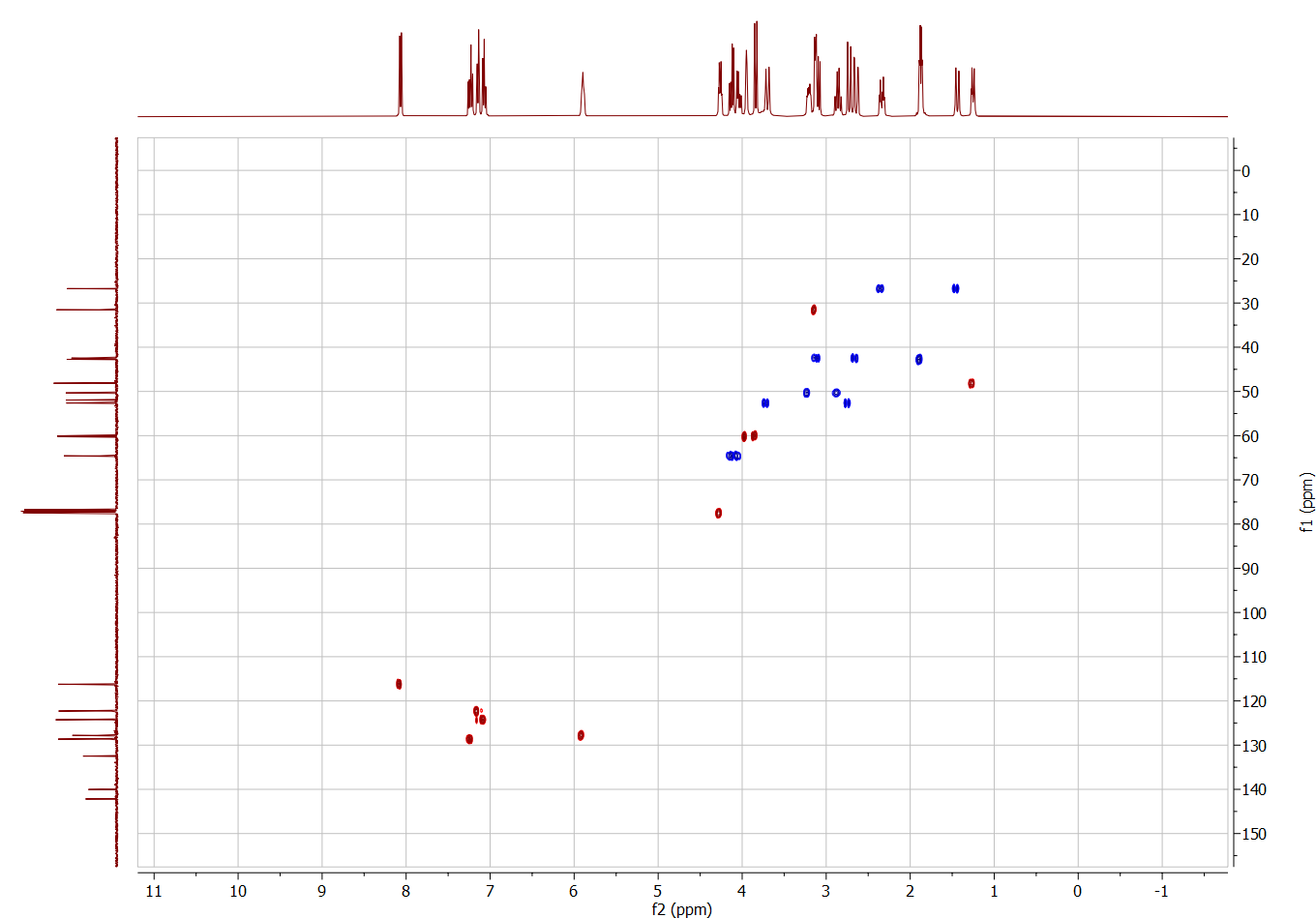This screenshot has height=918, width=1316.
Task: Select the blue peak at 1.9 ppm, 43 ppm
Action: (x=918, y=360)
